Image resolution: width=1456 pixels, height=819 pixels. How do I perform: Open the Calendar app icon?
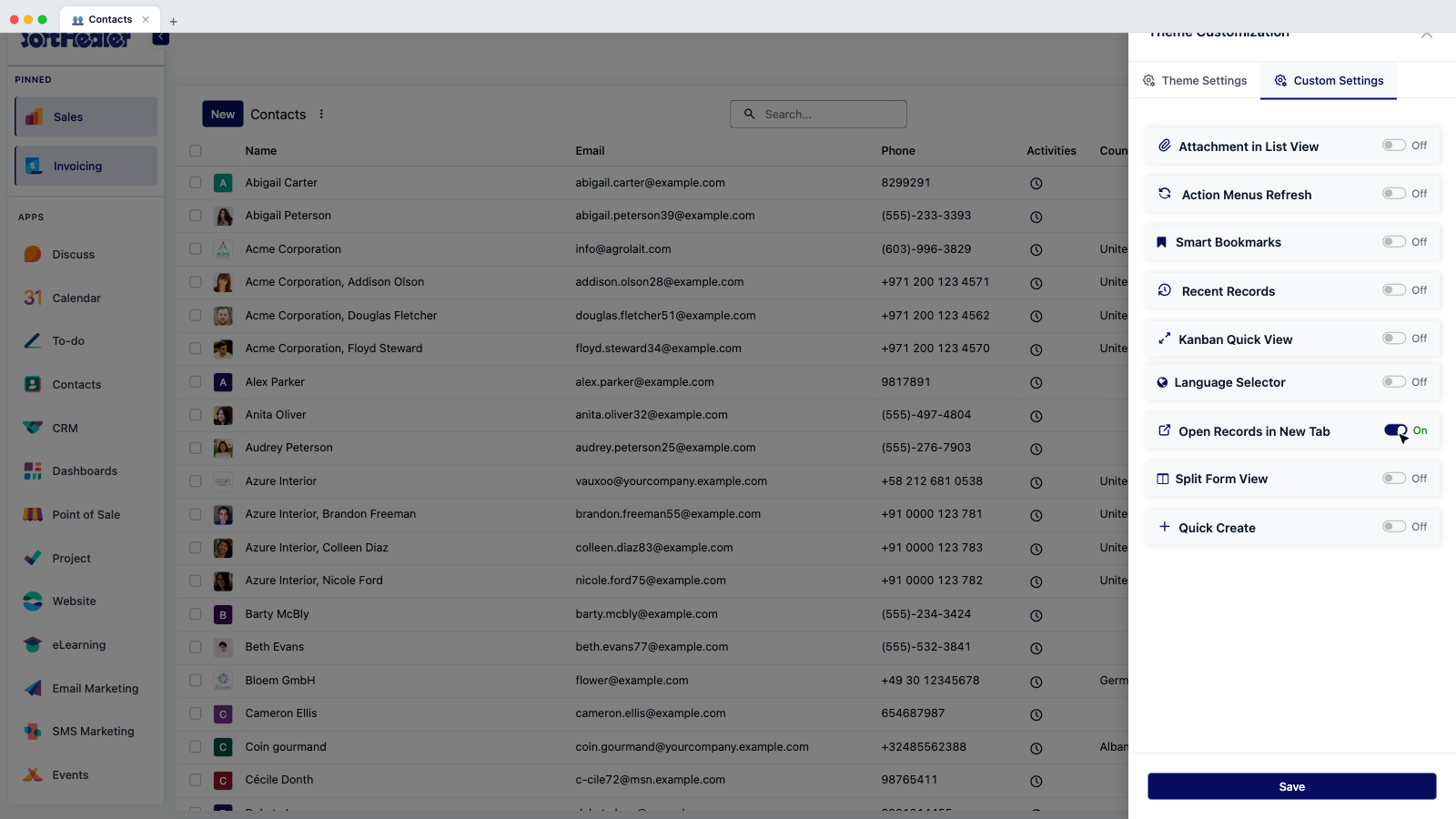click(x=33, y=298)
